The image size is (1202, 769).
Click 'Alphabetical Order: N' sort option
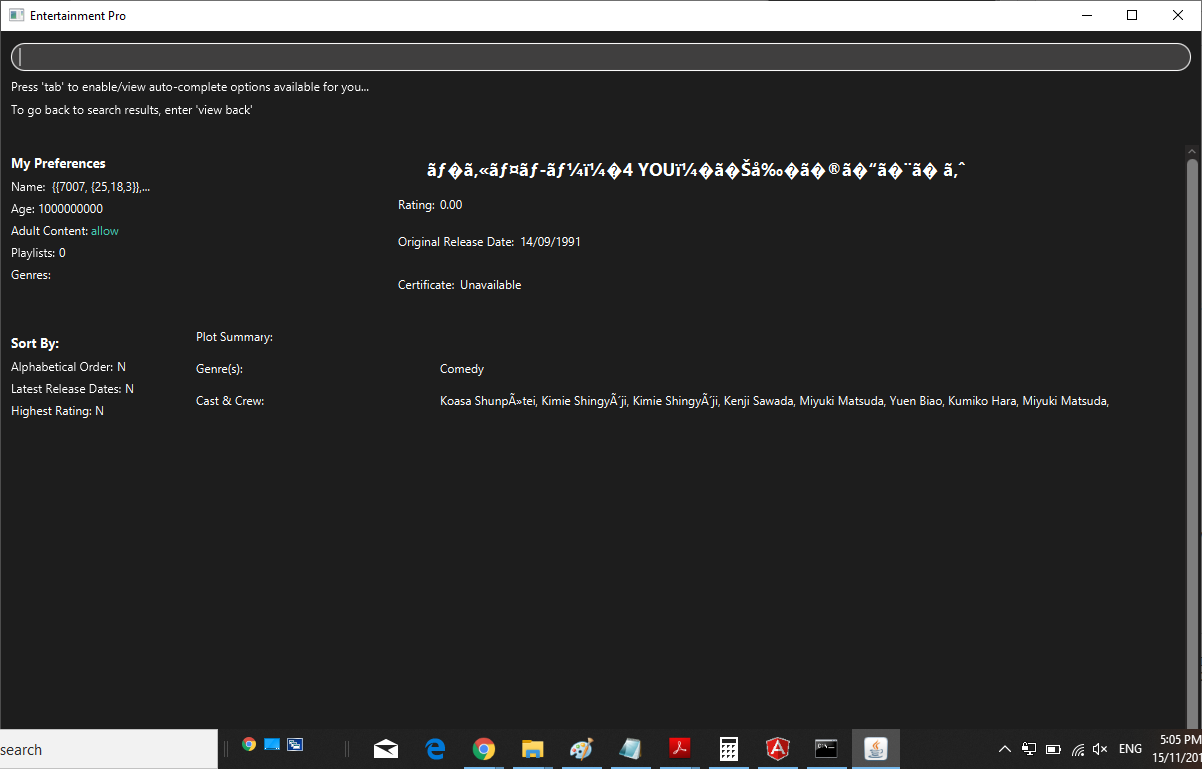tap(68, 367)
